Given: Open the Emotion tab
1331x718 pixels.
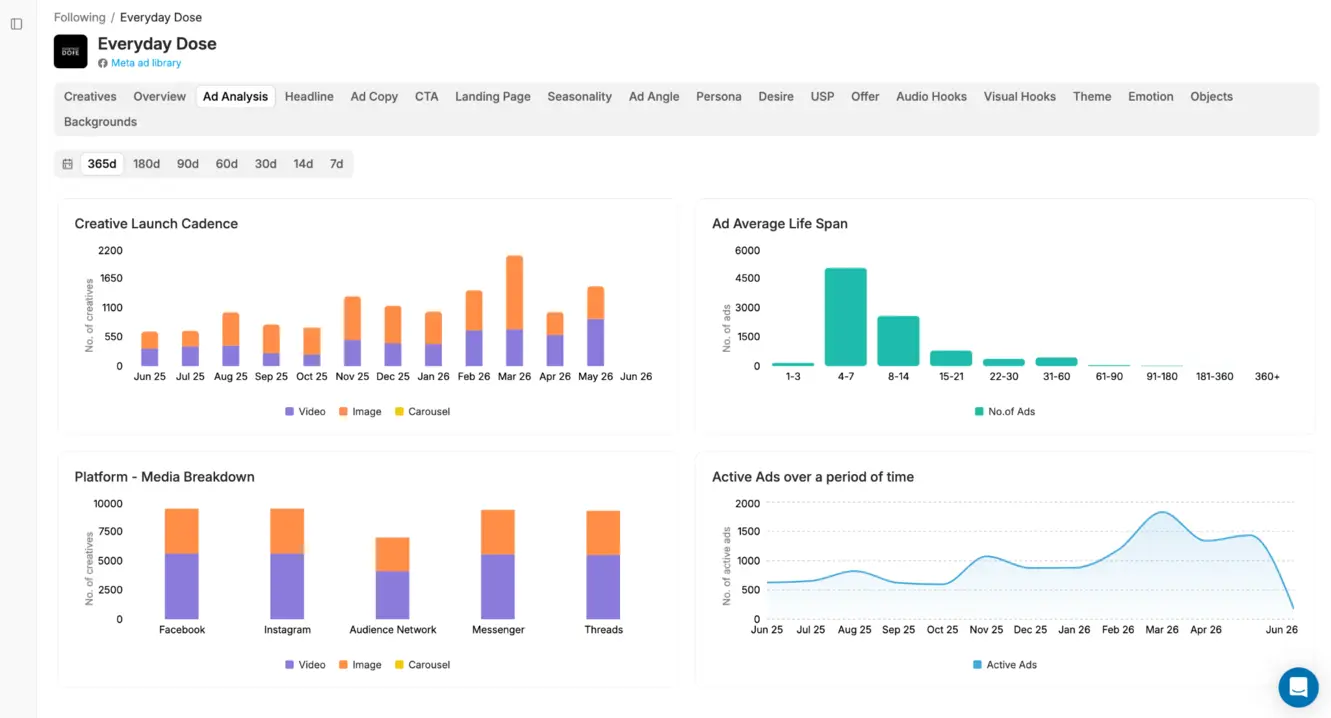Looking at the screenshot, I should tap(1151, 97).
